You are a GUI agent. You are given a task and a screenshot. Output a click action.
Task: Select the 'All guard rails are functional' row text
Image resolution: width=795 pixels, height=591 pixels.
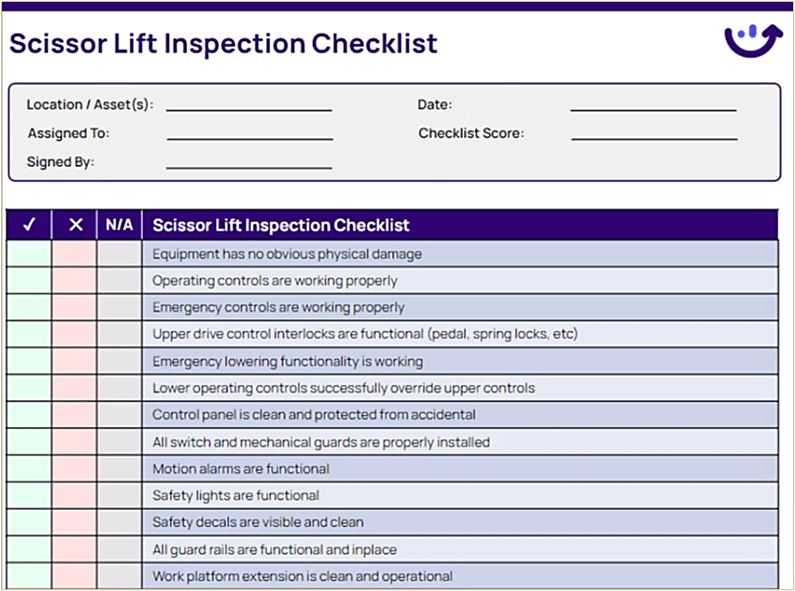(274, 550)
